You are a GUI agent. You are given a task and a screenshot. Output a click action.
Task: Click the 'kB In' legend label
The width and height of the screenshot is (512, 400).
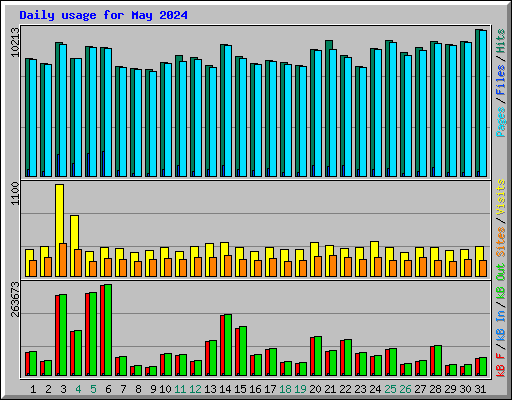coord(500,325)
